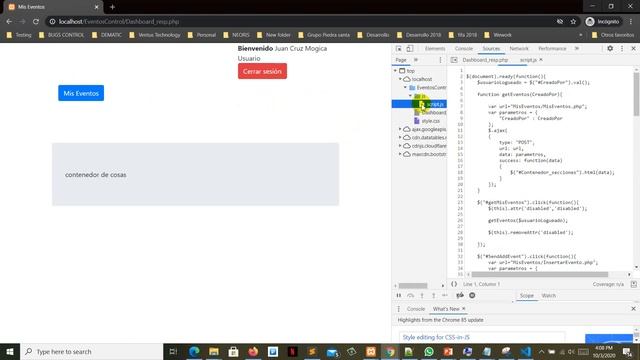Click the pretty print braces icon
Image resolution: width=640 pixels, height=360 pixels.
(x=454, y=284)
